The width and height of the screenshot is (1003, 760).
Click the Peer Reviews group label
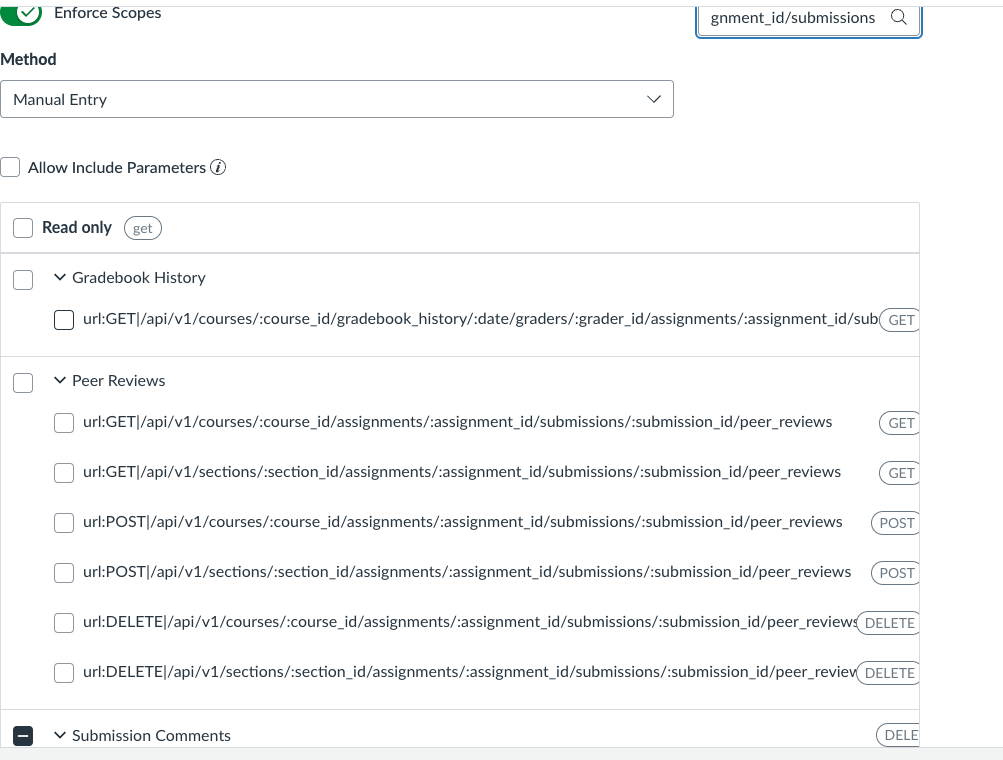(118, 381)
